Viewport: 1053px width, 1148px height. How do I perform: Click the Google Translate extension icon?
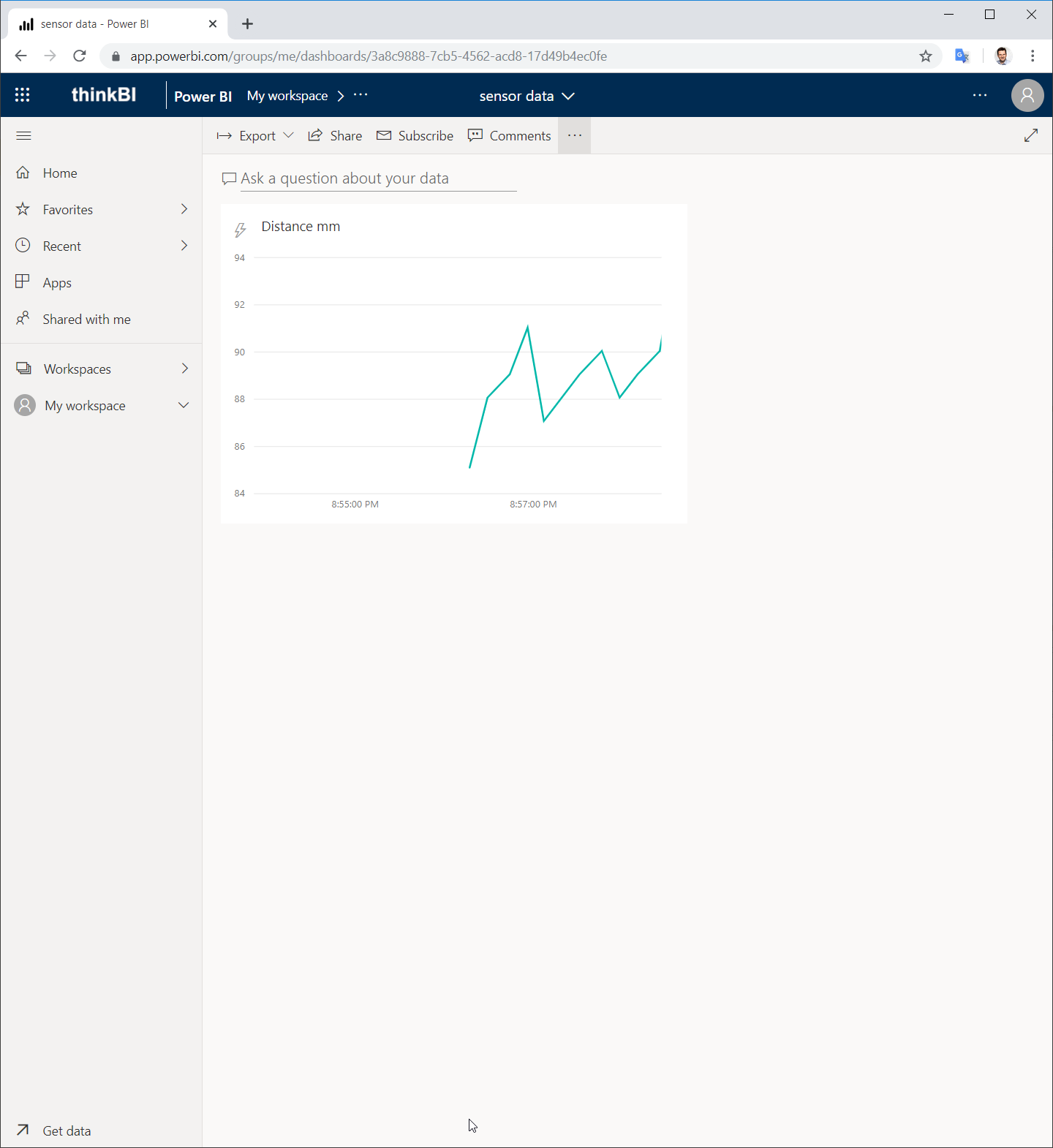[x=962, y=56]
